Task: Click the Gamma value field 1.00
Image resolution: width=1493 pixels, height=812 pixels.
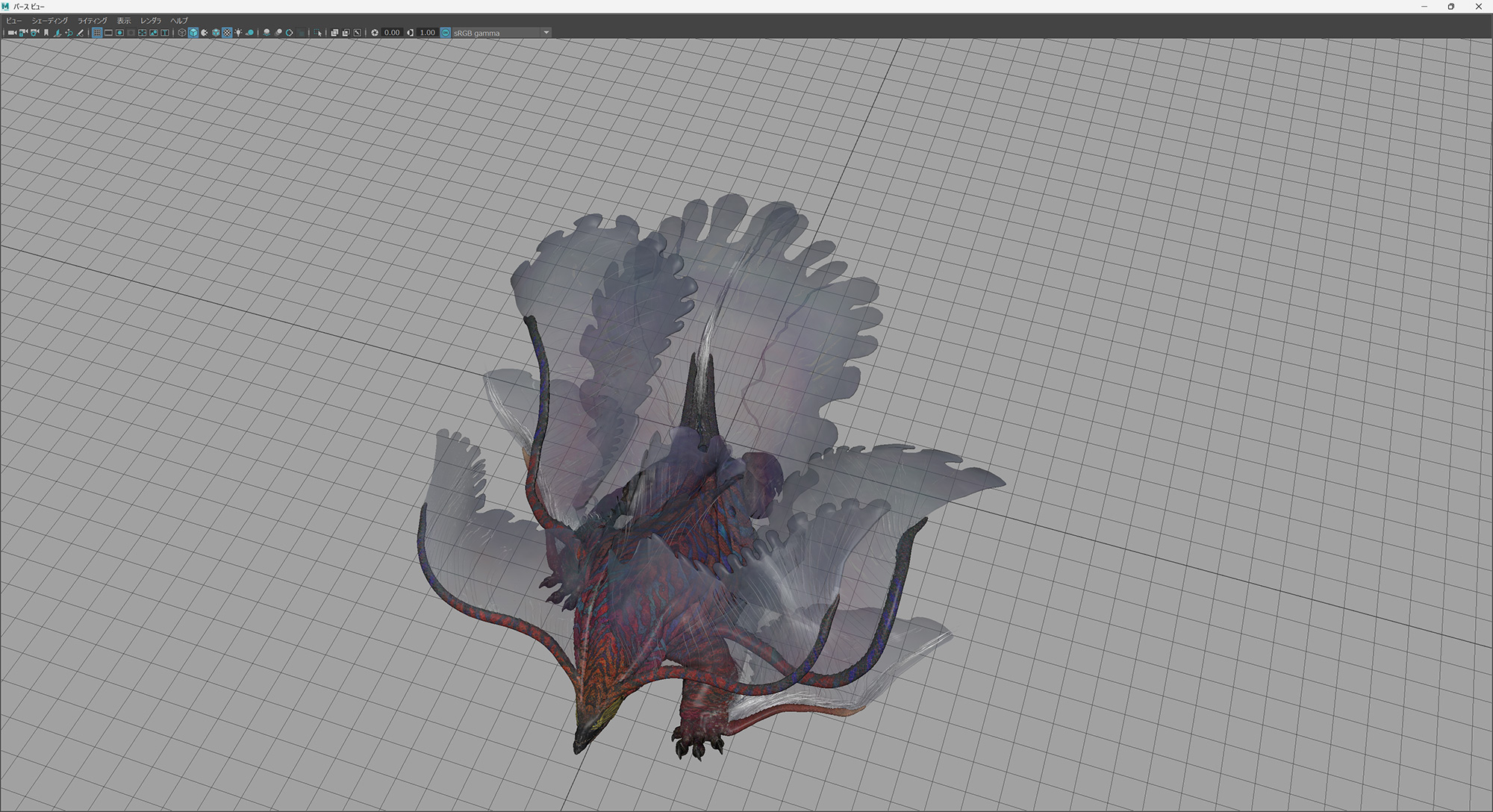Action: coord(427,33)
